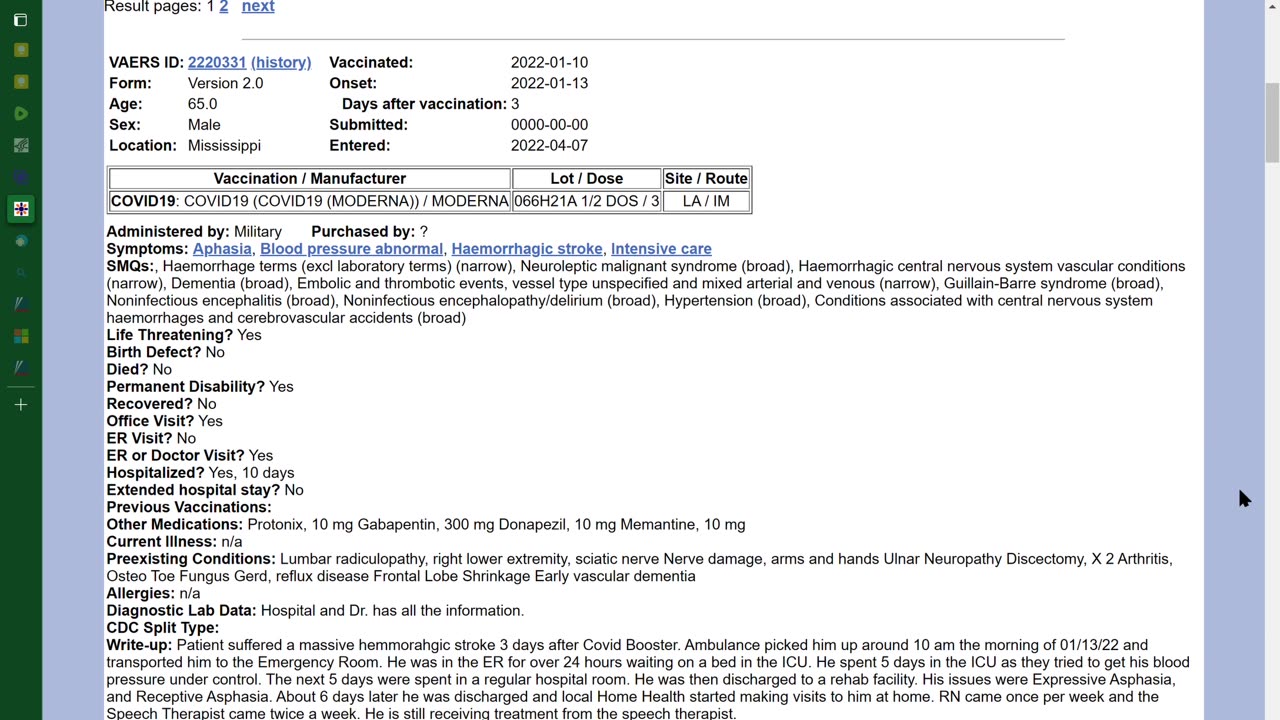Image resolution: width=1280 pixels, height=720 pixels.
Task: Switch to the green Rumble play tab
Action: (20, 114)
